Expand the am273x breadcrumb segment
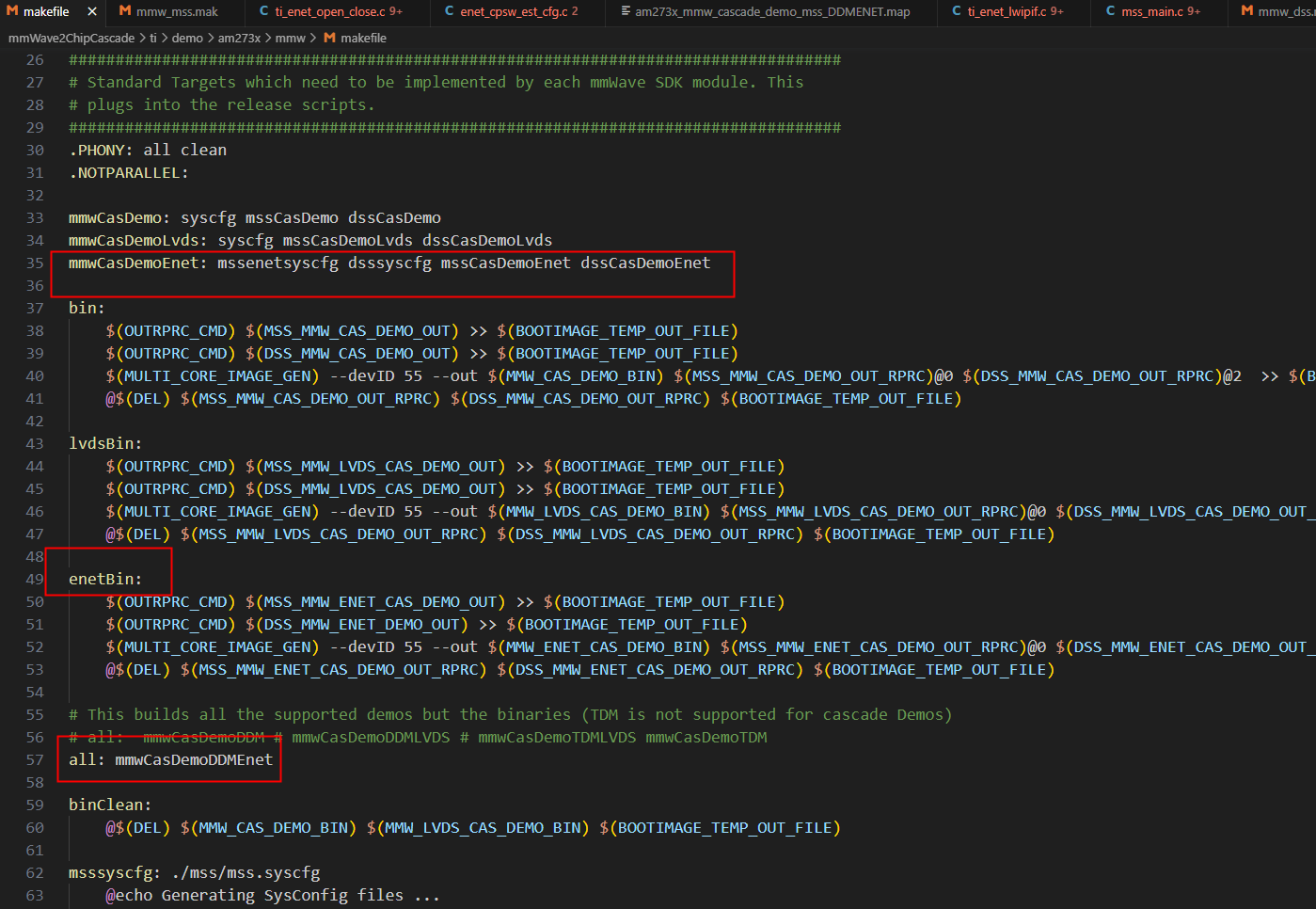The image size is (1316, 909). (x=239, y=38)
